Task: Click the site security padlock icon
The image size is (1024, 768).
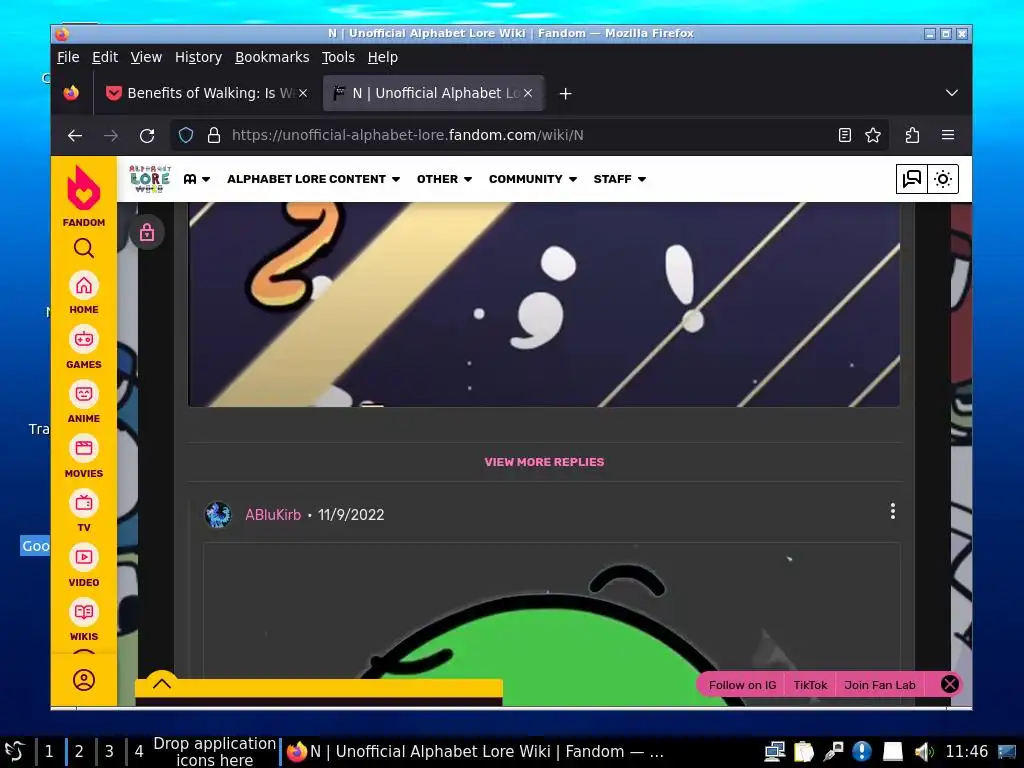Action: [x=214, y=135]
